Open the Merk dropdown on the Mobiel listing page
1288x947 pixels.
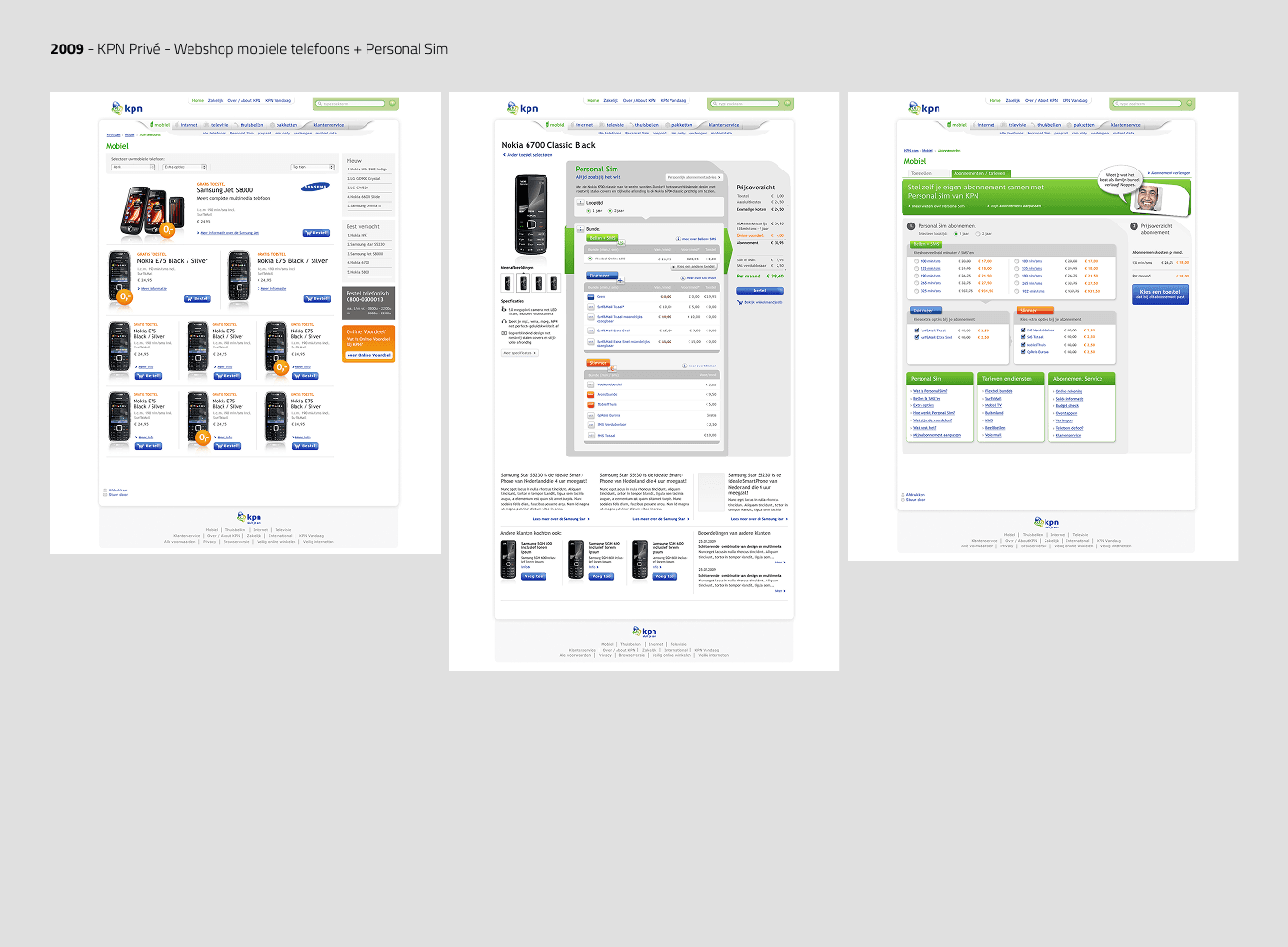[x=133, y=167]
